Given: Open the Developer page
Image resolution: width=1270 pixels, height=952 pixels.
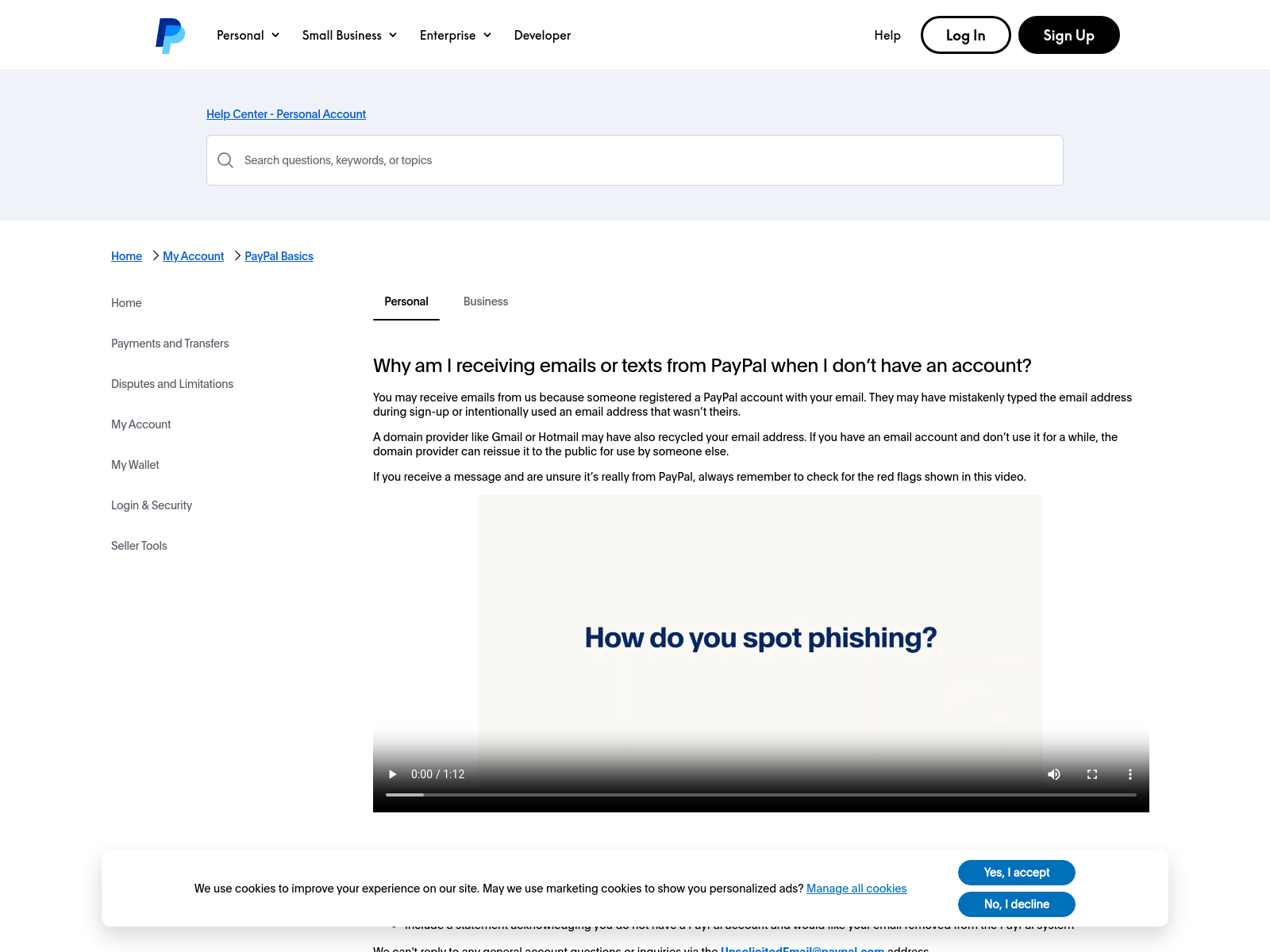Looking at the screenshot, I should click(x=542, y=35).
